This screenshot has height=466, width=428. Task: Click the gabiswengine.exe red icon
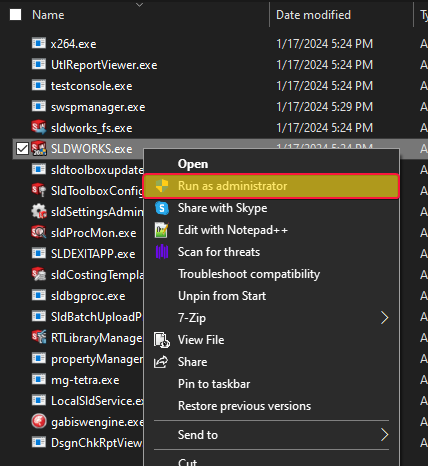point(39,421)
